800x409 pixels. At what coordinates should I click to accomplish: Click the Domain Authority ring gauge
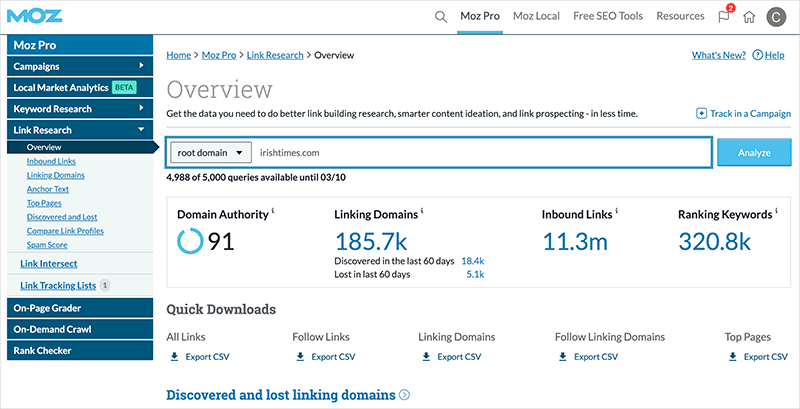pos(190,241)
